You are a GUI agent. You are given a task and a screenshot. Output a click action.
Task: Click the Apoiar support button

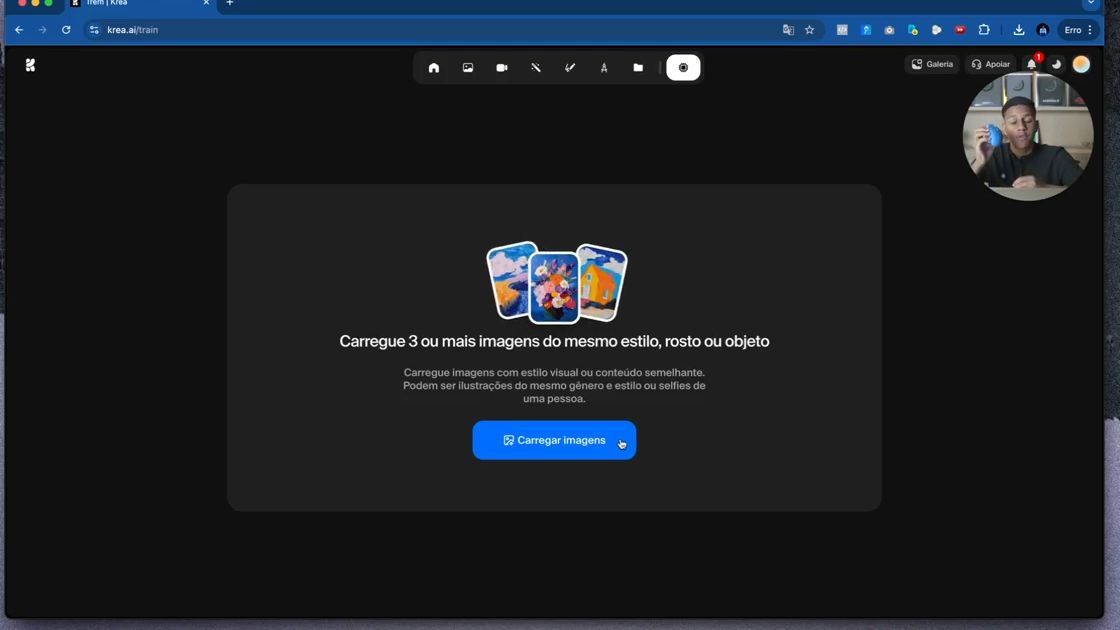point(990,64)
